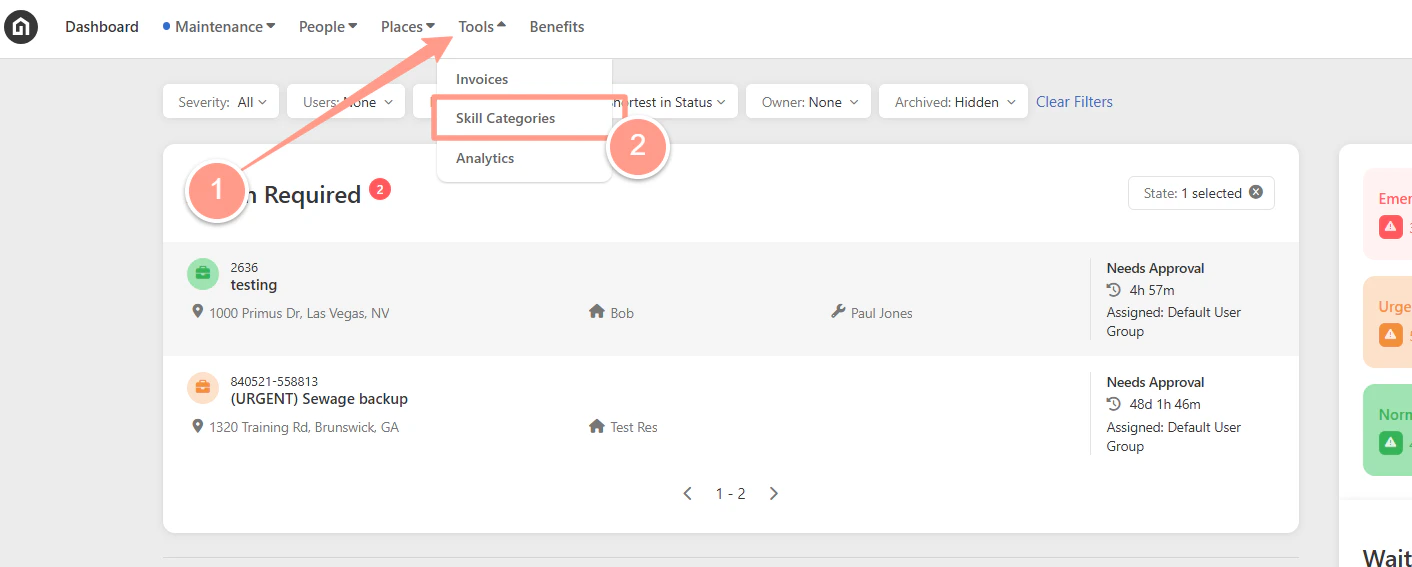Select the Emergency severity card
This screenshot has height=567, width=1412.
point(1388,214)
